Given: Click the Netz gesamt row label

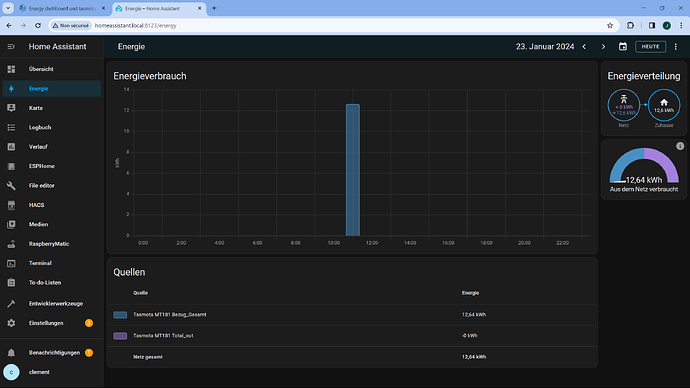Looking at the screenshot, I should 147,357.
